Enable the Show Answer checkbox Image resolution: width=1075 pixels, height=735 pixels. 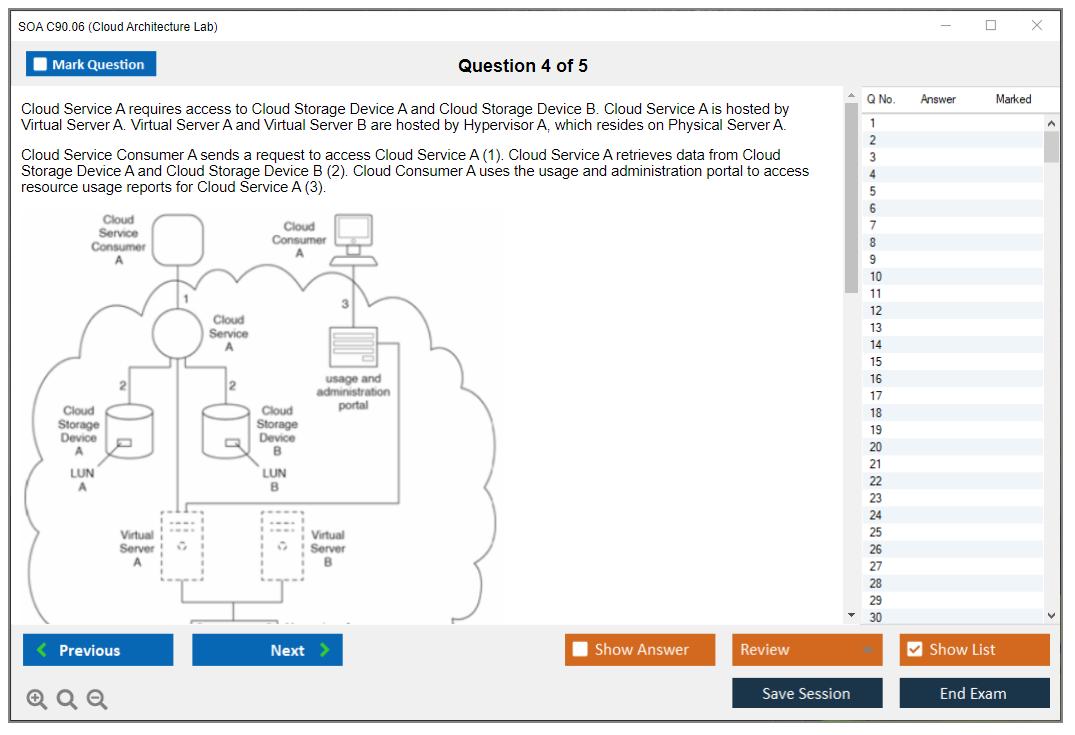click(581, 650)
